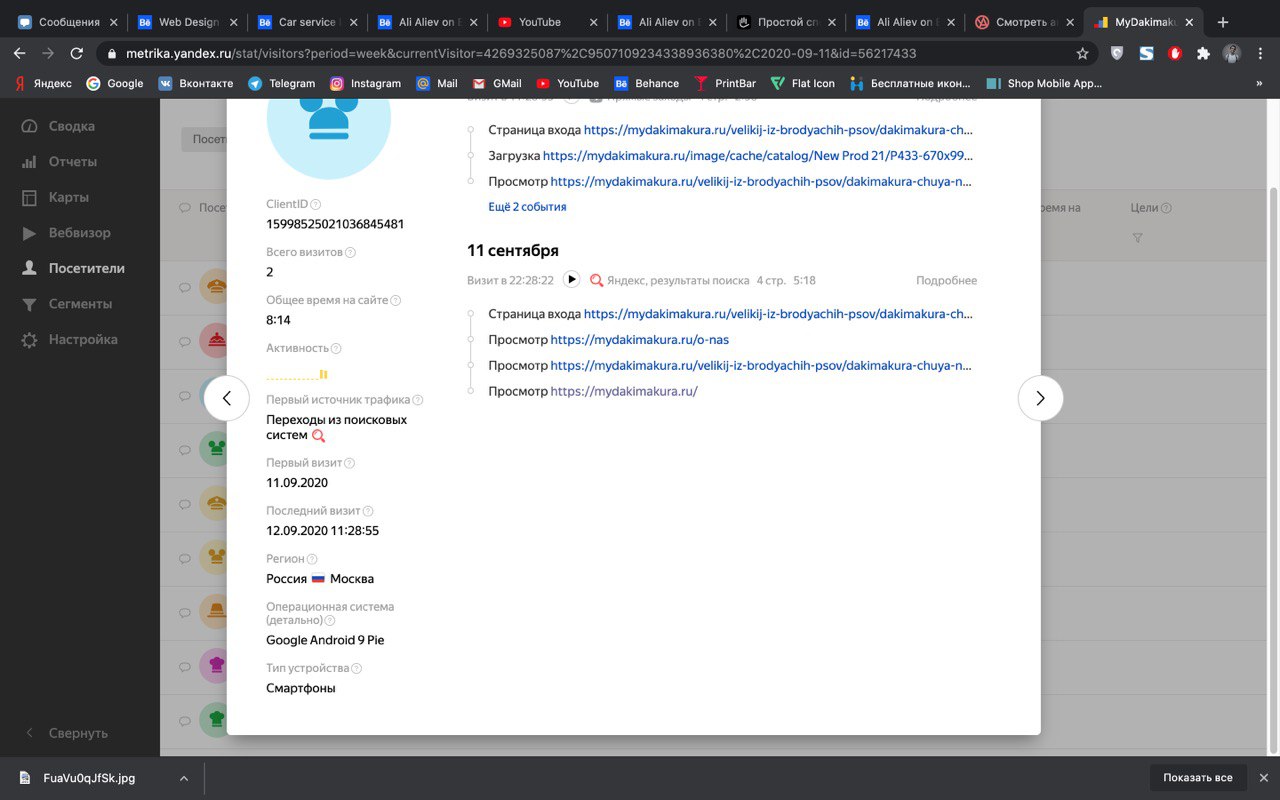Open the Instagram bookmark

[366, 83]
